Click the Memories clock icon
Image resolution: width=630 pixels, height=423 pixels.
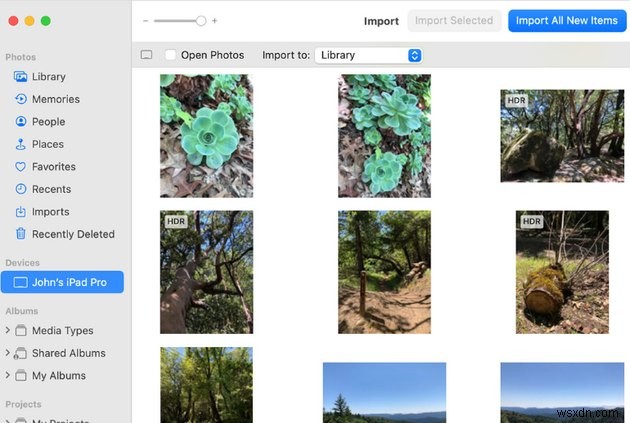[x=20, y=99]
